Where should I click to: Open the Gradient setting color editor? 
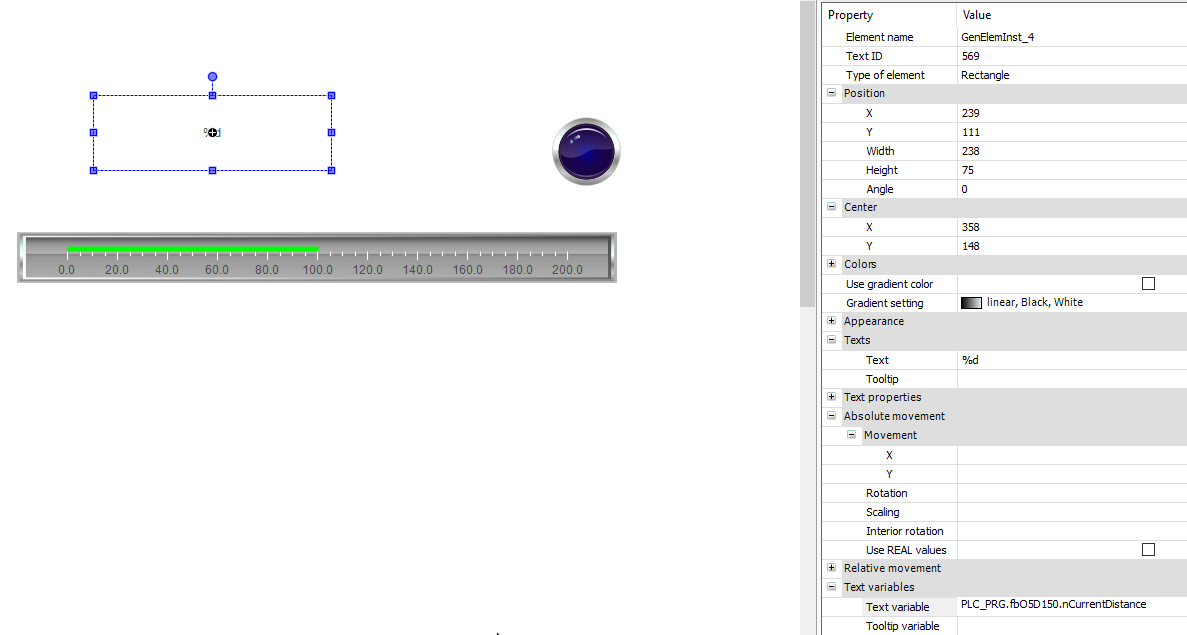[x=971, y=302]
